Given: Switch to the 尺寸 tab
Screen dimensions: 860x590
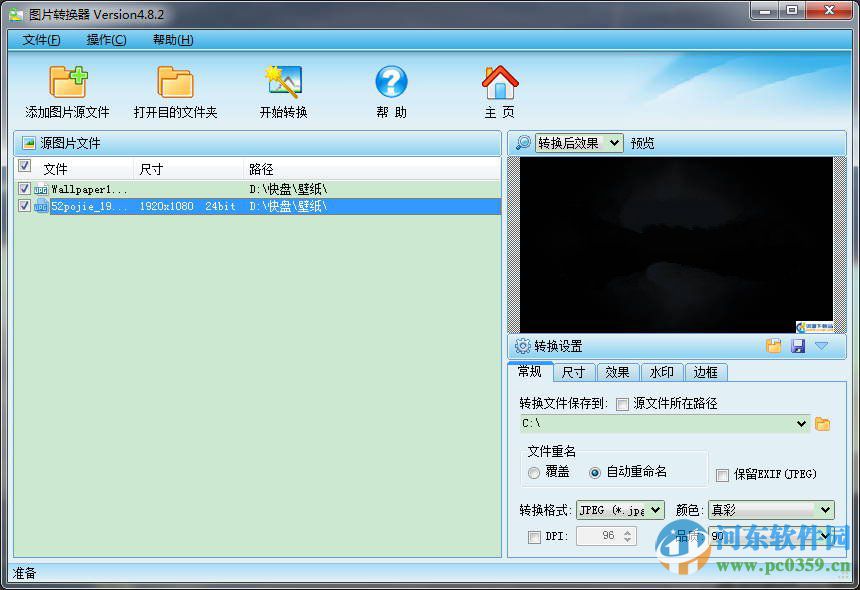Looking at the screenshot, I should pyautogui.click(x=574, y=372).
